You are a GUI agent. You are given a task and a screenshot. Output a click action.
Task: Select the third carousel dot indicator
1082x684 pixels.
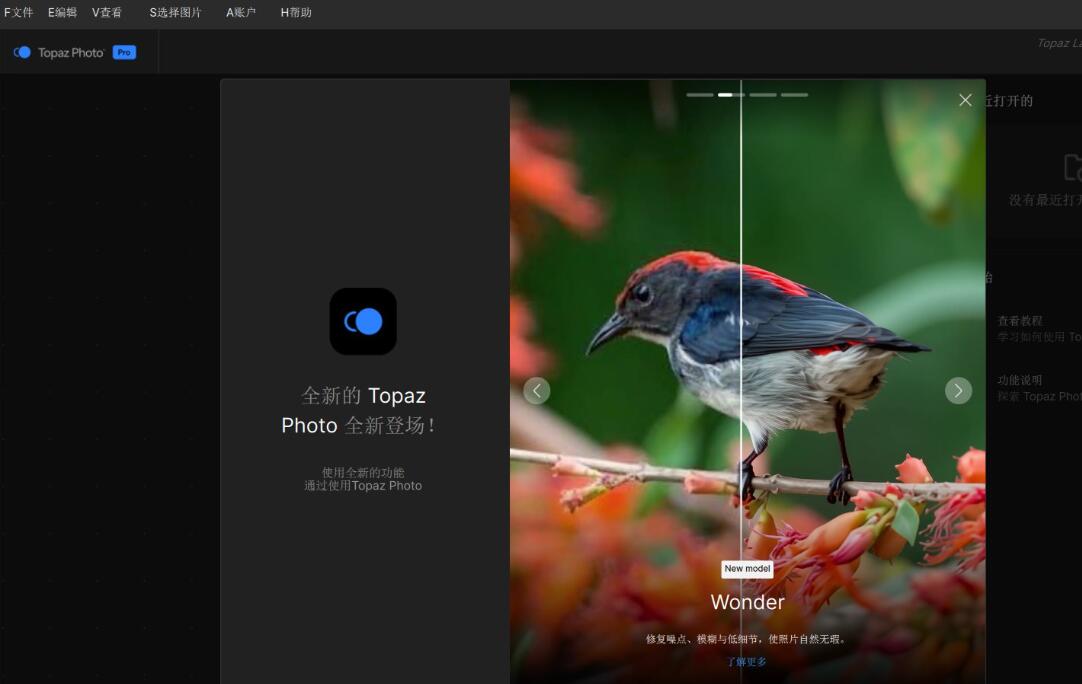click(x=762, y=94)
